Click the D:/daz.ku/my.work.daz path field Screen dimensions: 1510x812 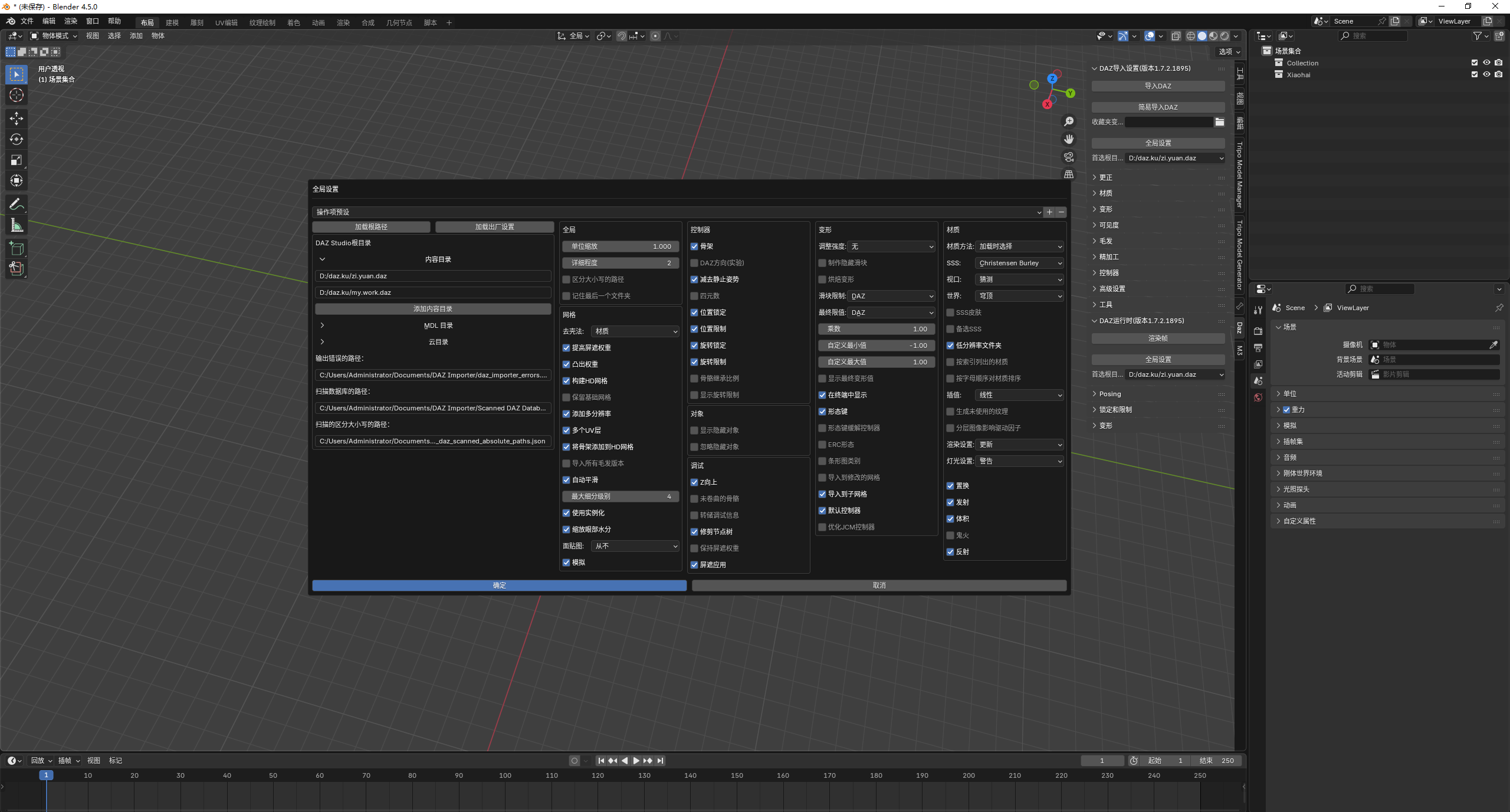tap(433, 292)
